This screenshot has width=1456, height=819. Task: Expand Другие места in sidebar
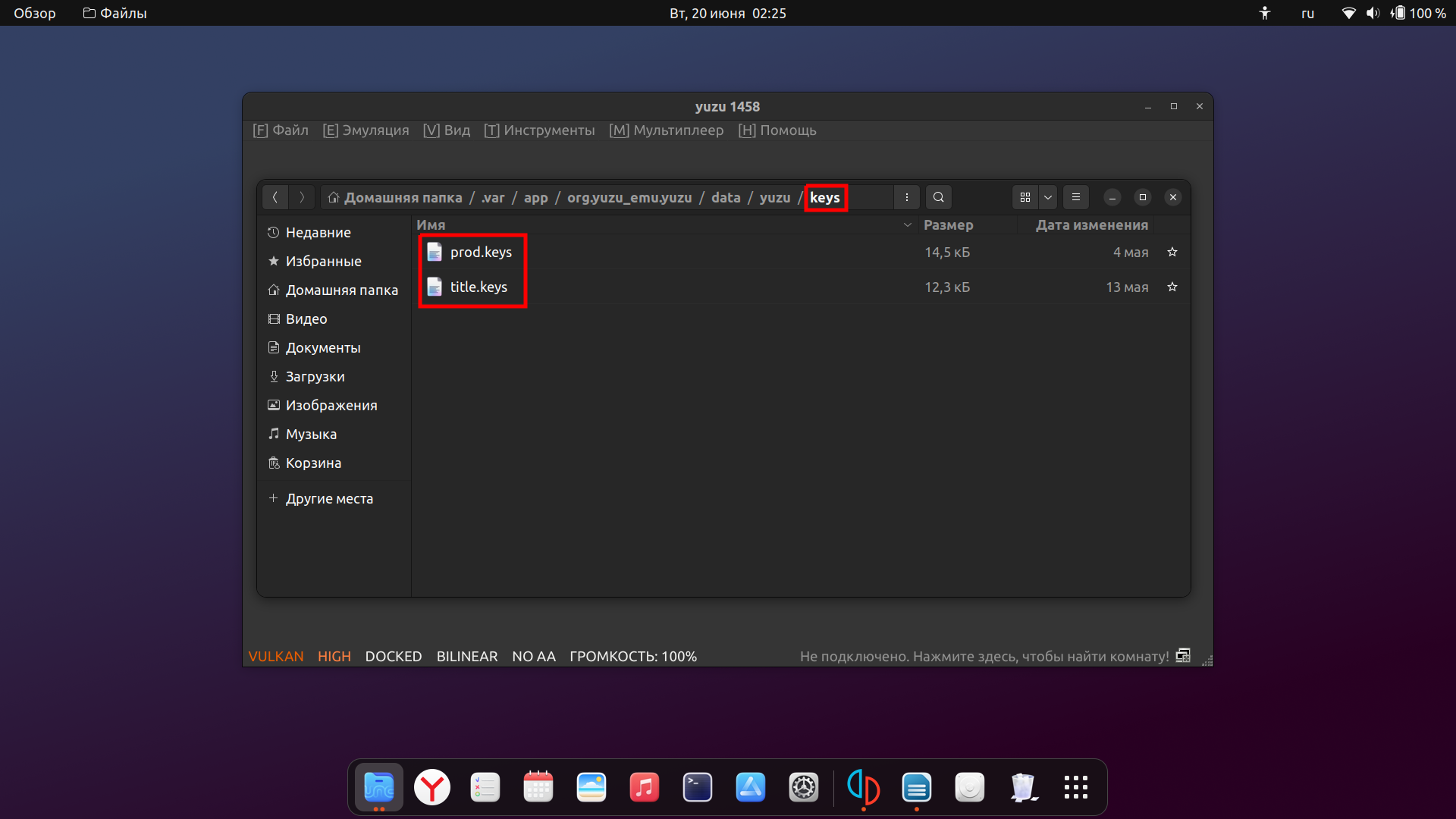point(334,498)
